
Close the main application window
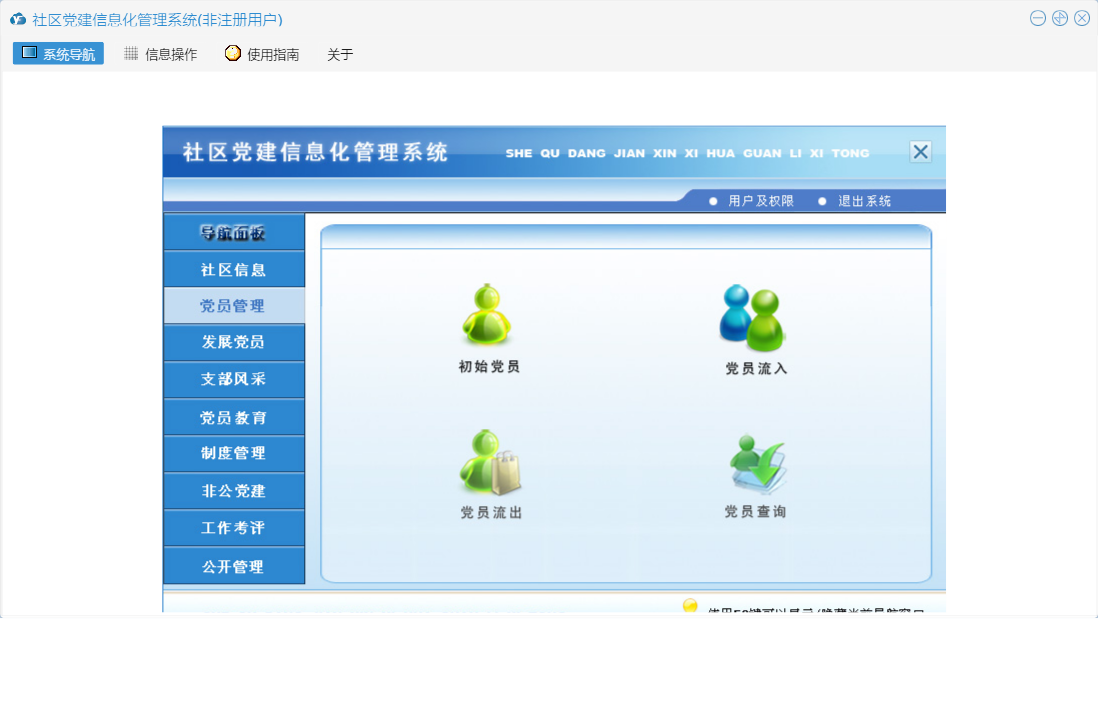tap(1083, 18)
